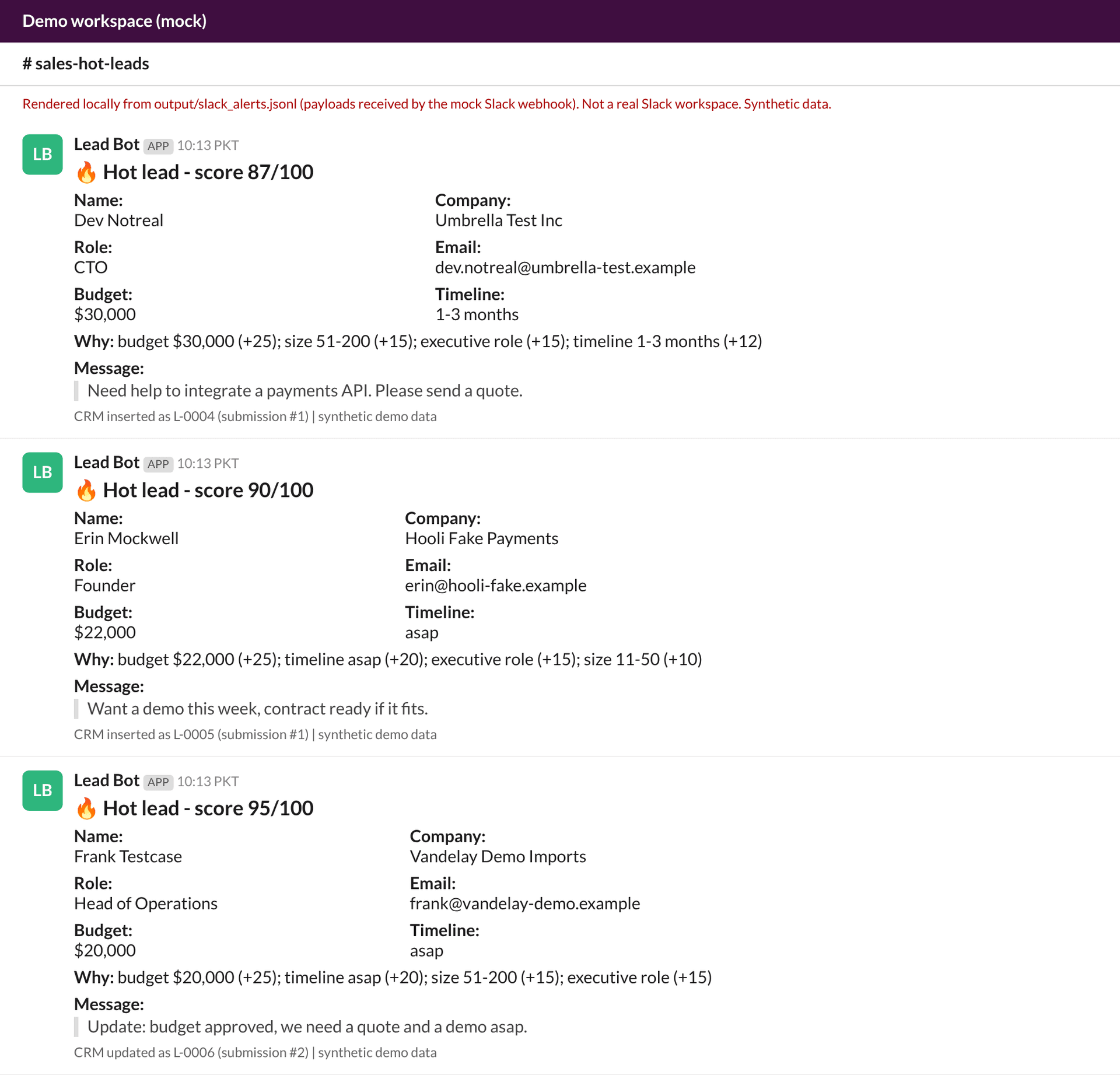The width and height of the screenshot is (1120, 1075).
Task: Open the email frank@vandelay-demo.example
Action: tap(525, 903)
